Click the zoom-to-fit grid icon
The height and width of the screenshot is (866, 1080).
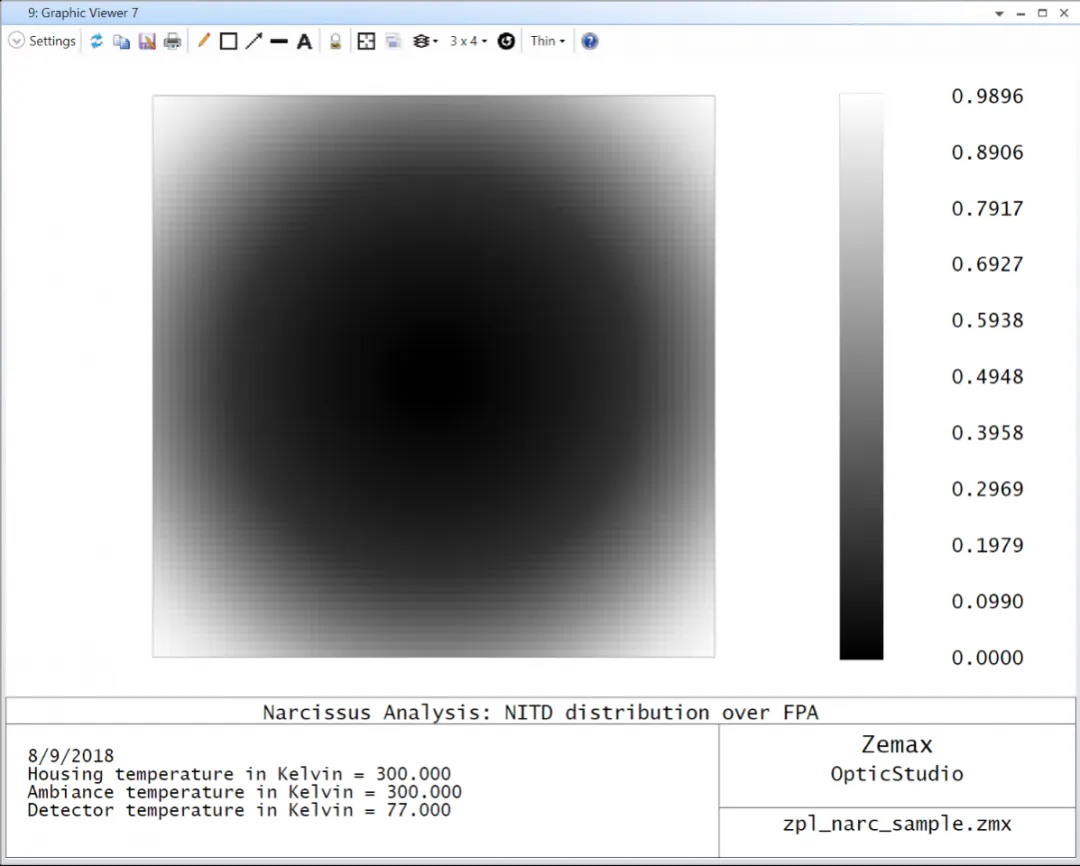pos(366,41)
